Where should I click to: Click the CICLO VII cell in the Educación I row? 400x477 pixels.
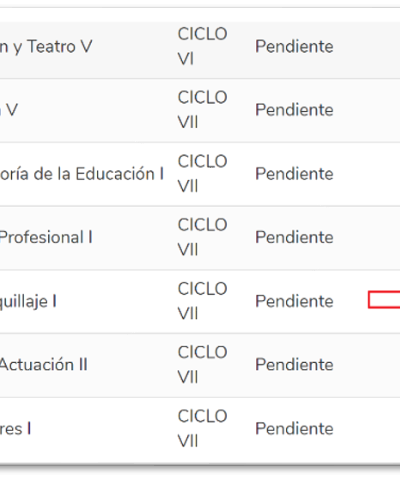pyautogui.click(x=202, y=174)
